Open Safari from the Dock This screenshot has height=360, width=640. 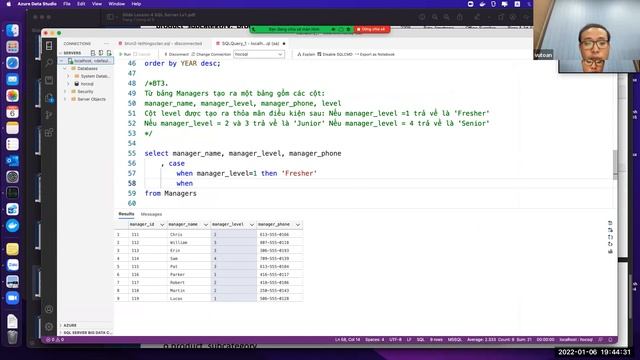click(x=12, y=63)
